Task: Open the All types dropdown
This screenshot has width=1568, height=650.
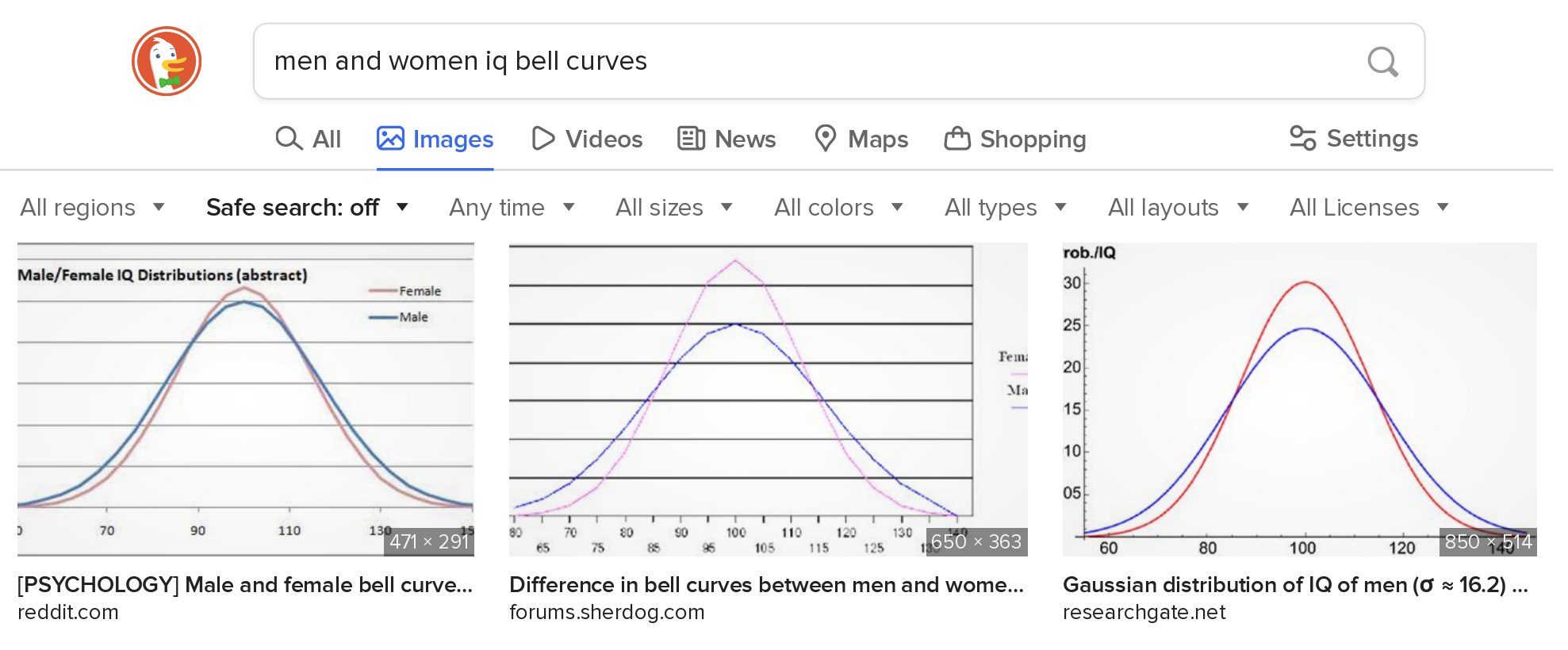Action: pyautogui.click(x=1004, y=208)
